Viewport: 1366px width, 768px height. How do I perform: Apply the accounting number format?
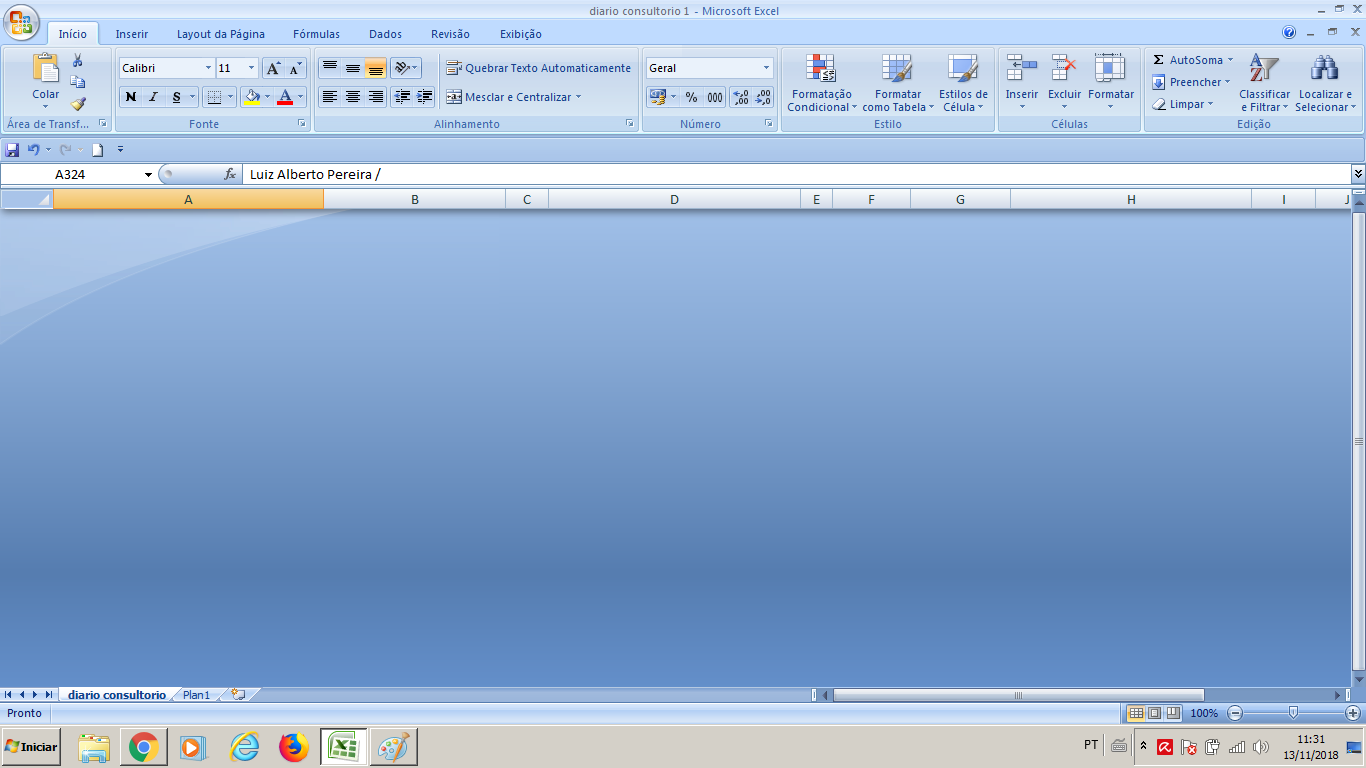click(657, 97)
